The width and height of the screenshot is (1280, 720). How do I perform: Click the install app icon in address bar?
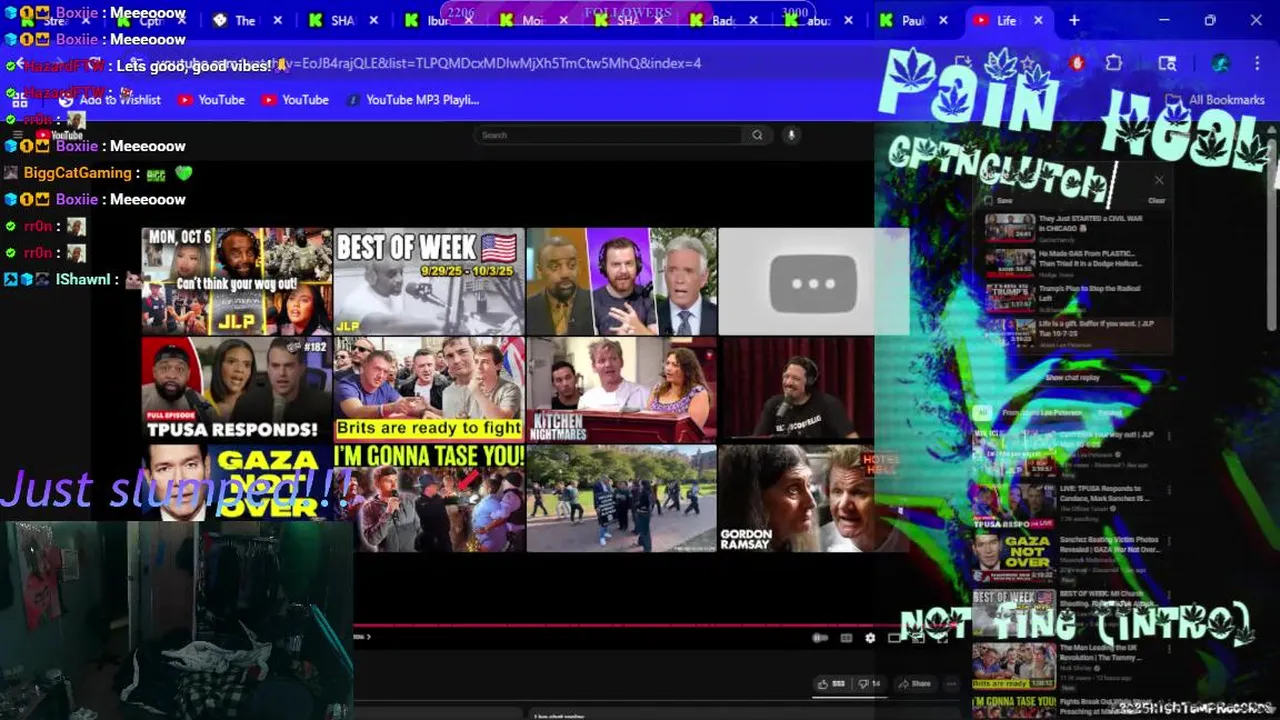962,63
